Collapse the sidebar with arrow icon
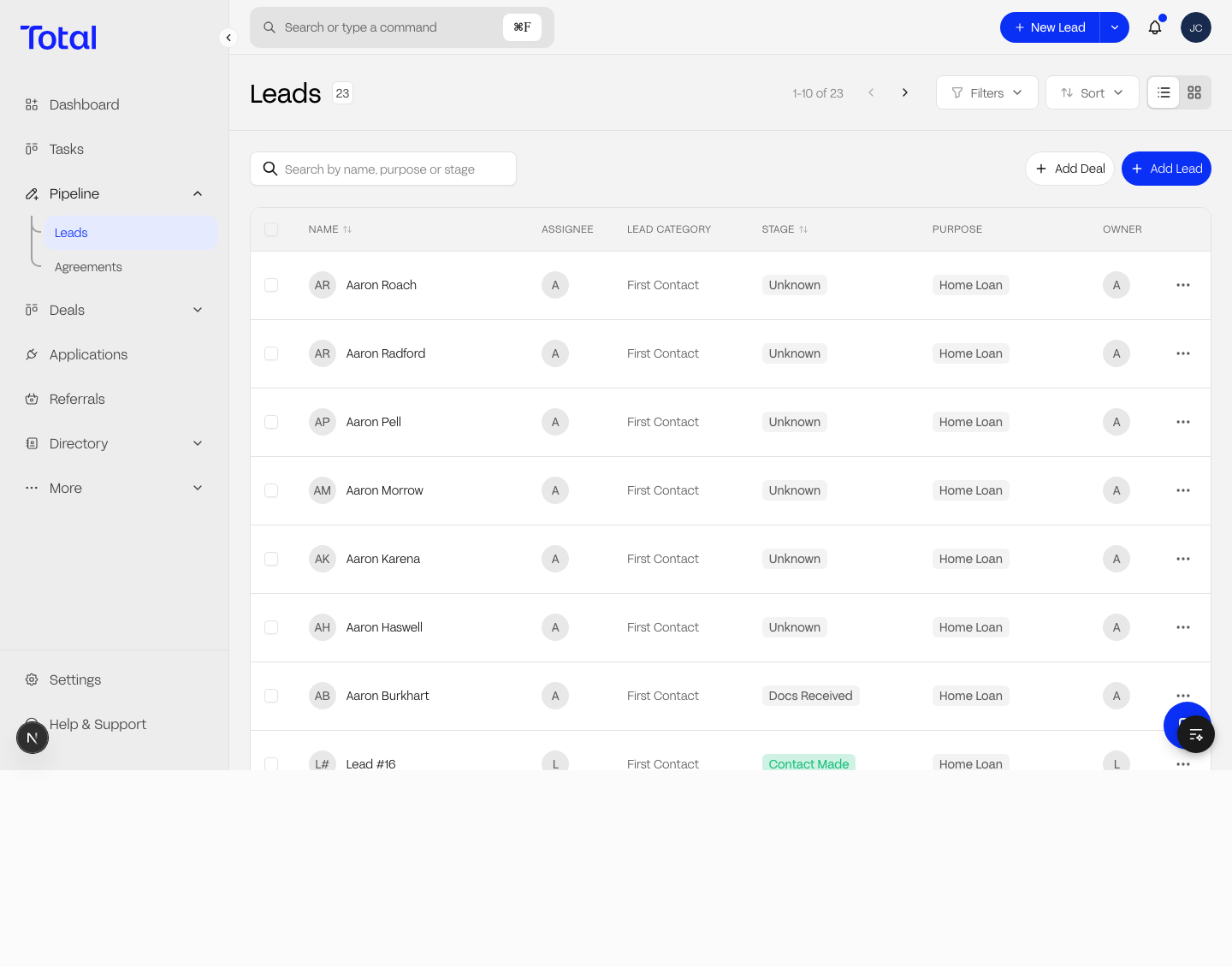Screen dimensions: 1232x967 coord(228,38)
